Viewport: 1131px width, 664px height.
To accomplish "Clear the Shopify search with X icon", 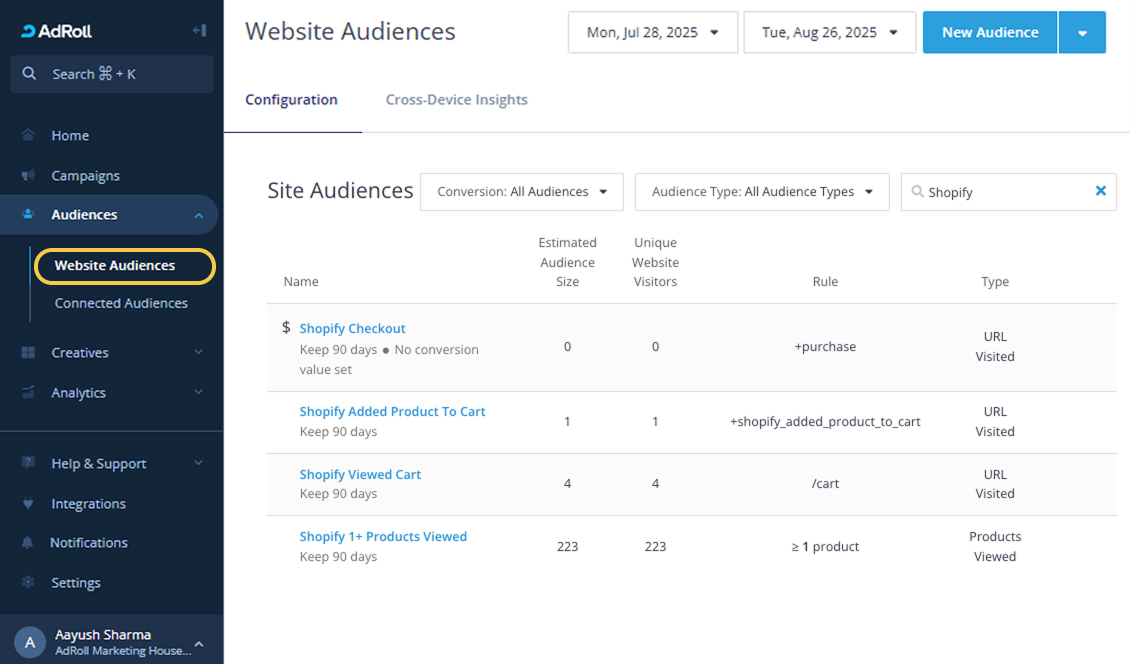I will (x=1100, y=191).
